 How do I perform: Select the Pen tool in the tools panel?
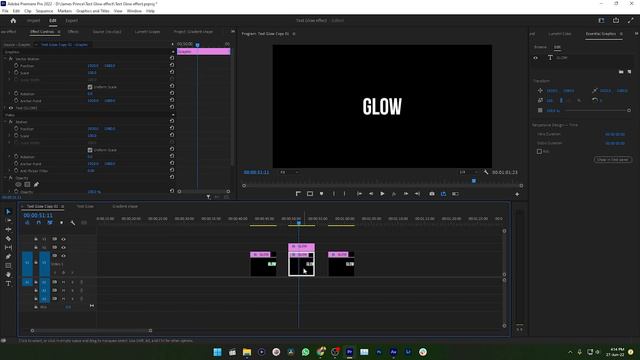[x=8, y=256]
